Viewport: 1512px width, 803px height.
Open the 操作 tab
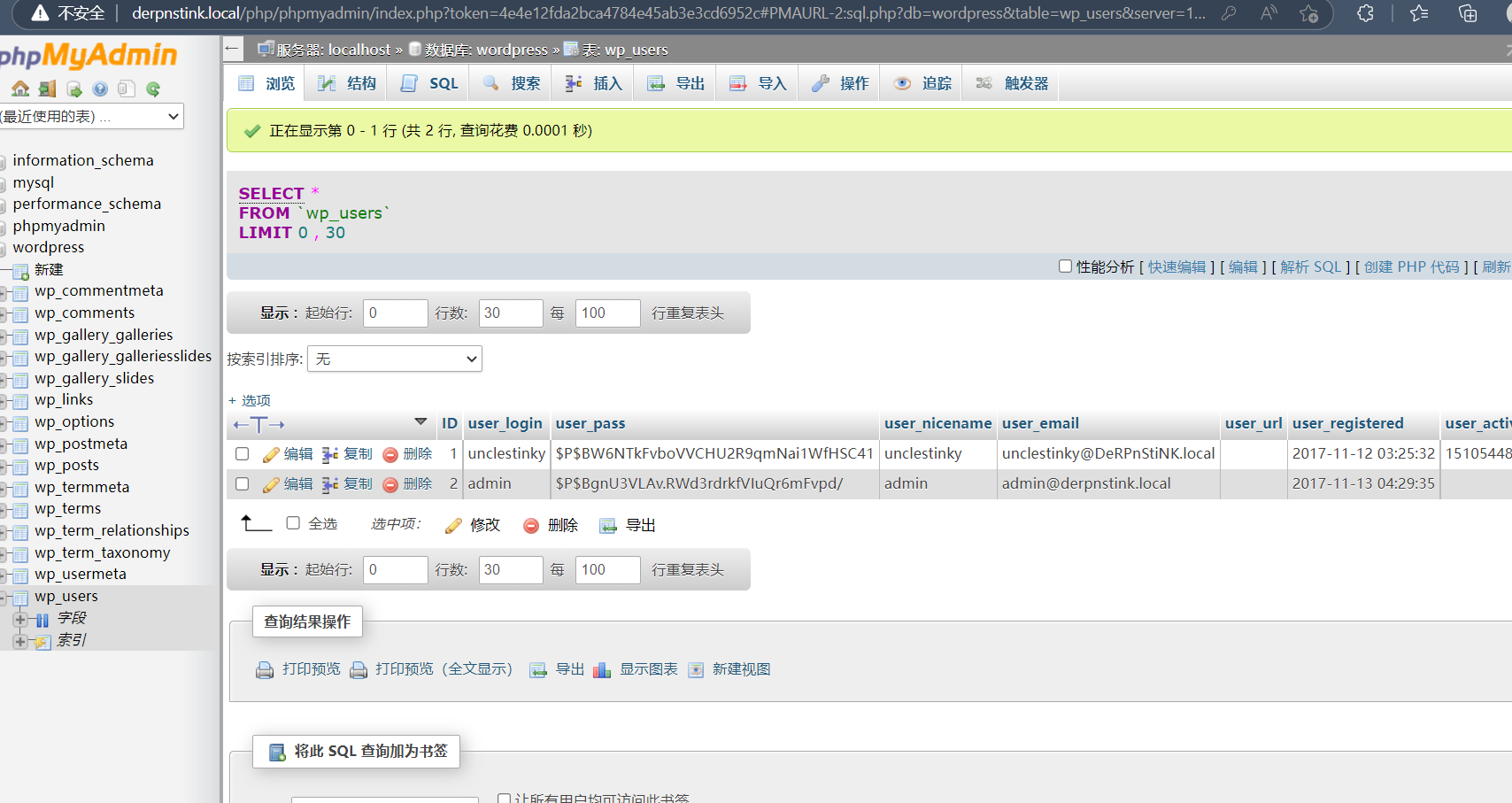(x=840, y=83)
